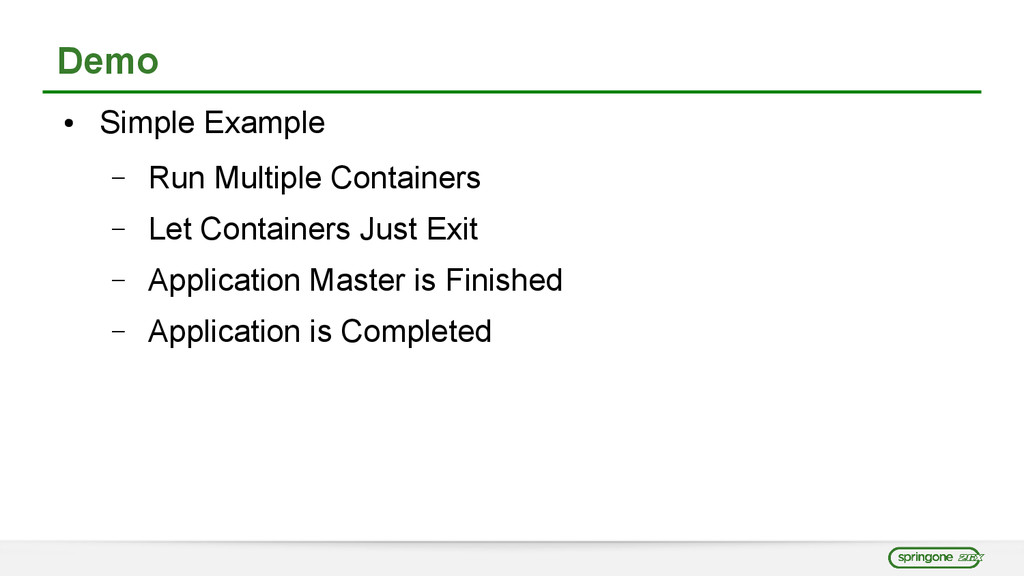1024x576 pixels.
Task: Click the word Master
Action: click(356, 280)
